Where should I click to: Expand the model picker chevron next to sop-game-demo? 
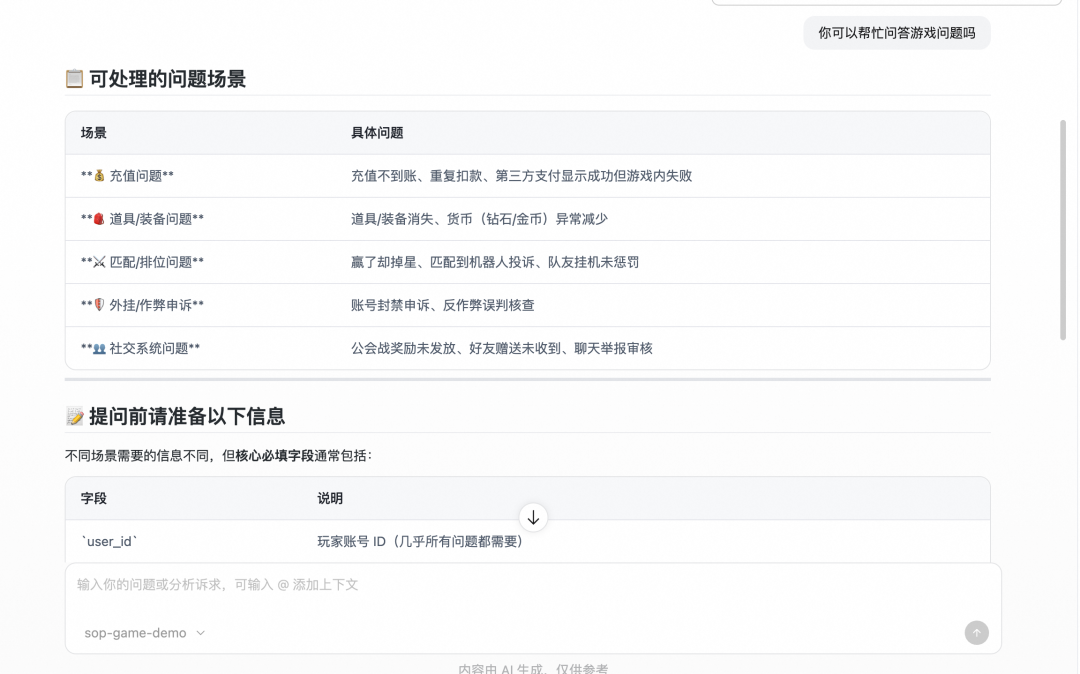198,633
